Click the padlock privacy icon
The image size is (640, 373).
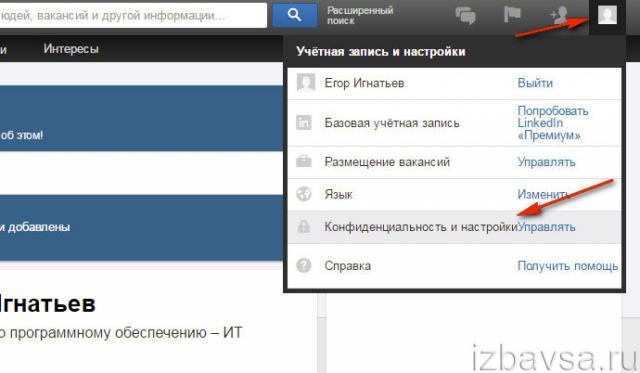click(x=304, y=226)
